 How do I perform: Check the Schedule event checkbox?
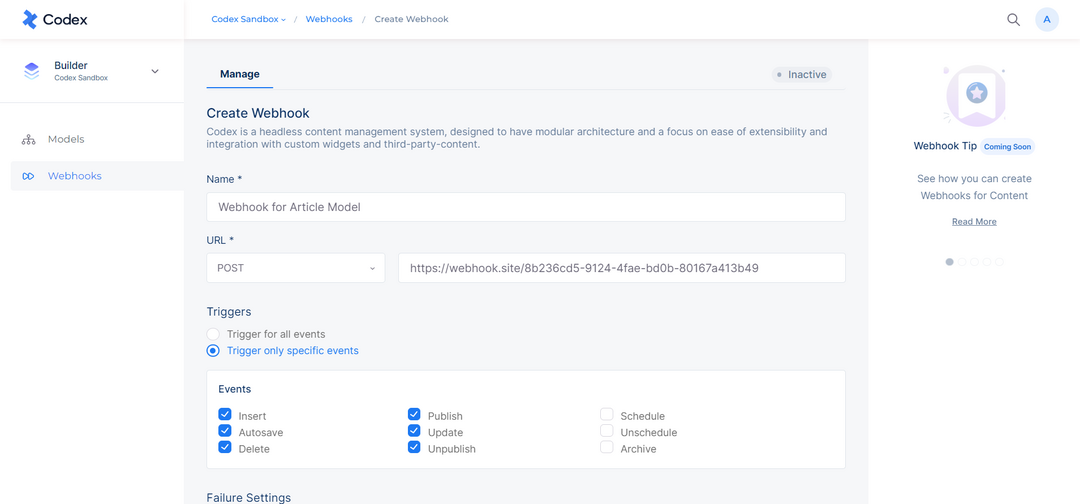(x=606, y=414)
